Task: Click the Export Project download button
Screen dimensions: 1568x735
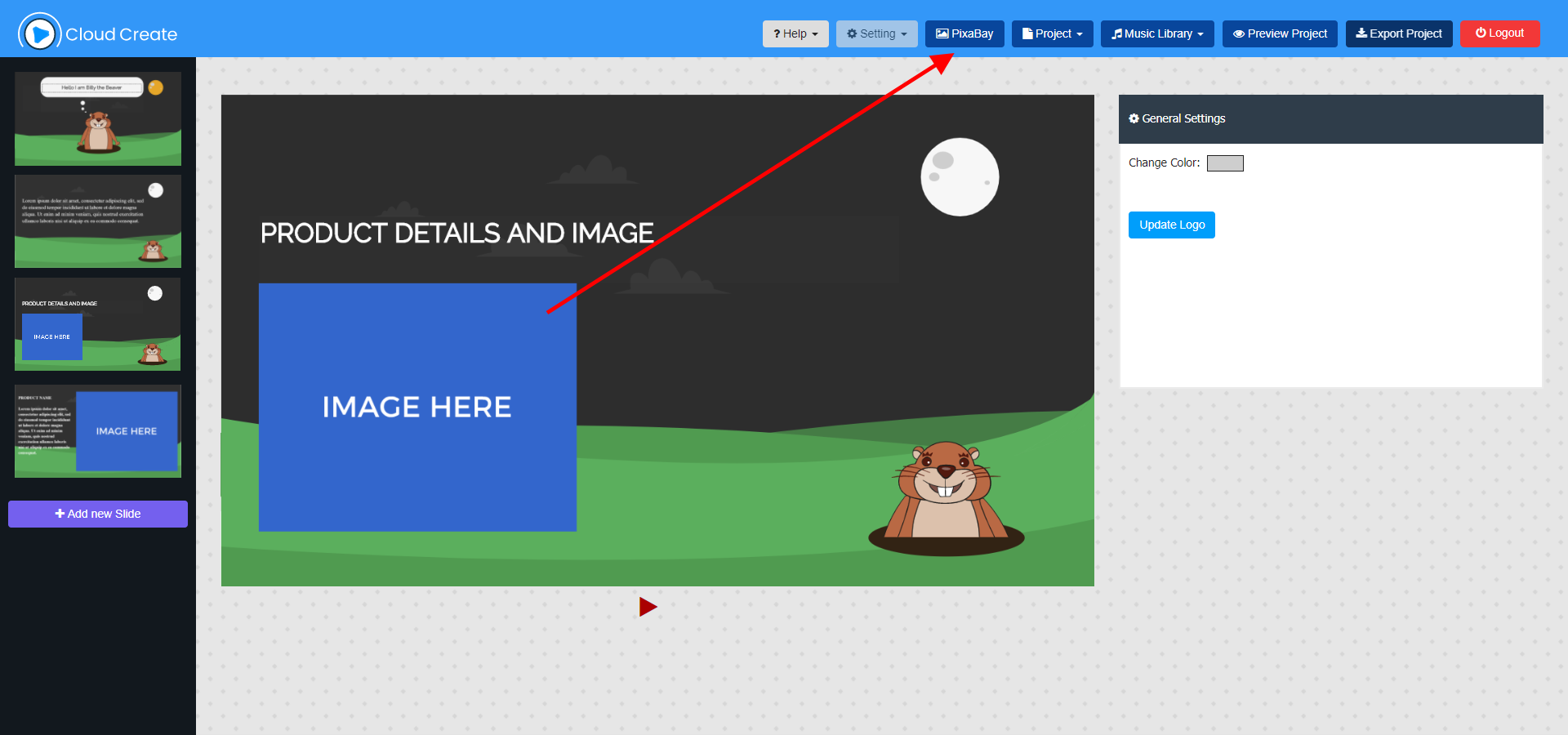Action: point(1398,33)
